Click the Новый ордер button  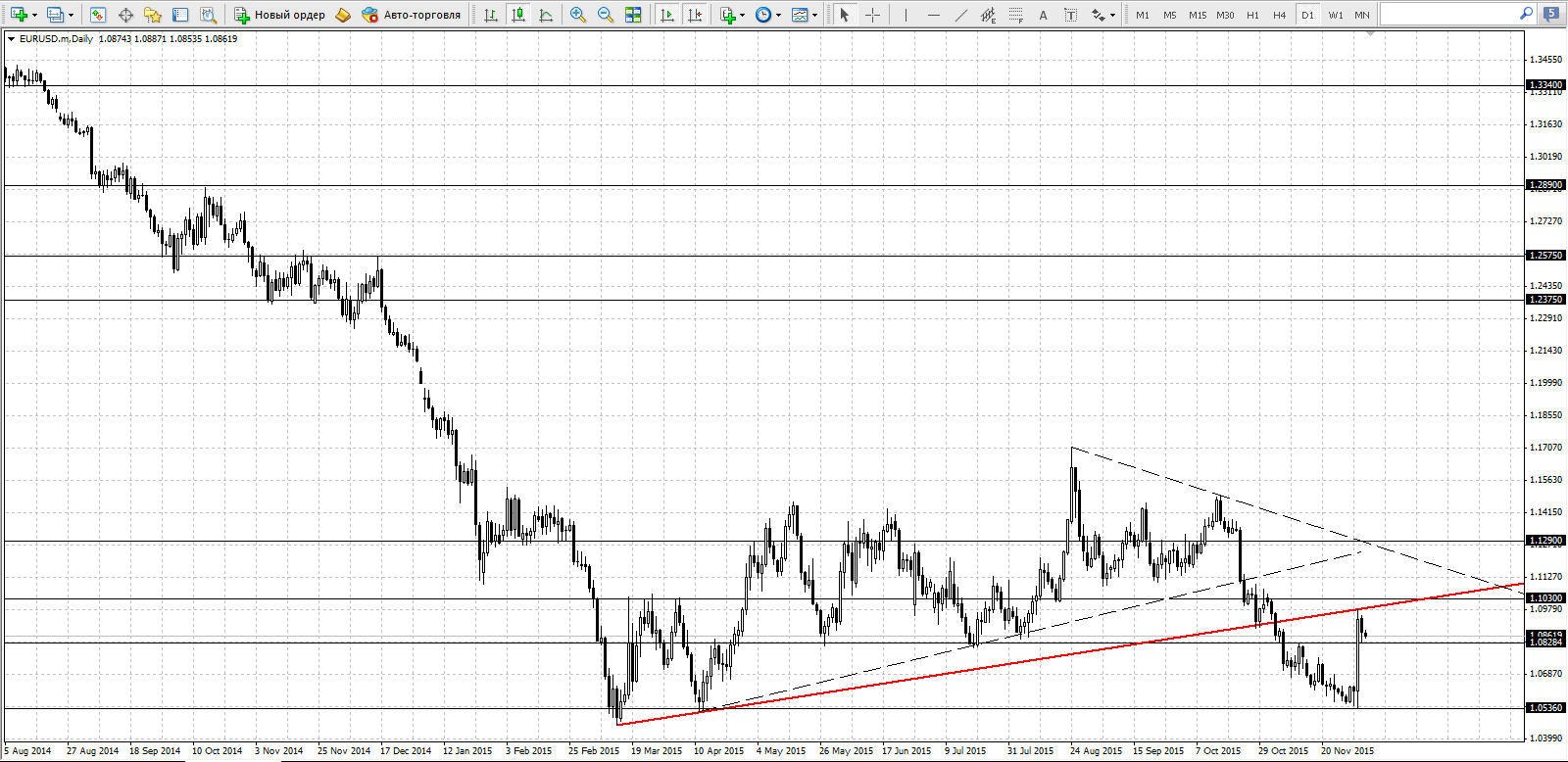point(279,15)
